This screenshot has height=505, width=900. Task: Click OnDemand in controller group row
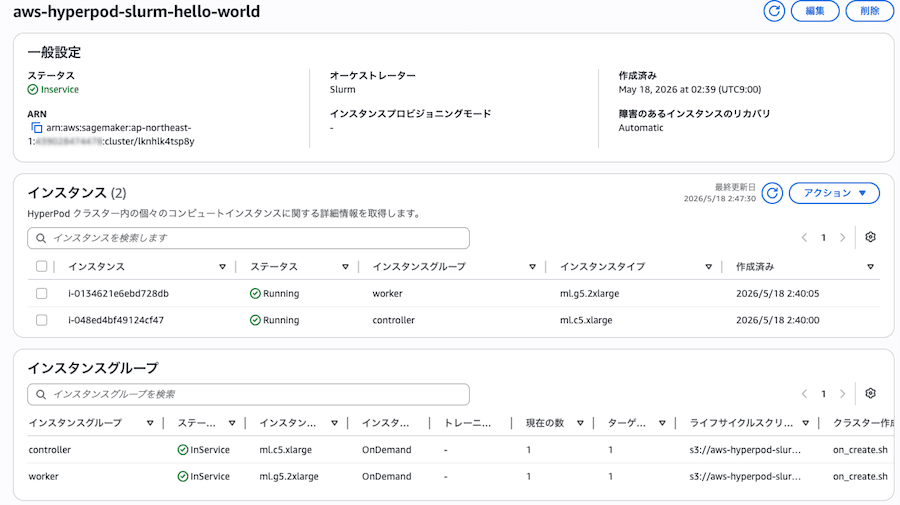[386, 449]
